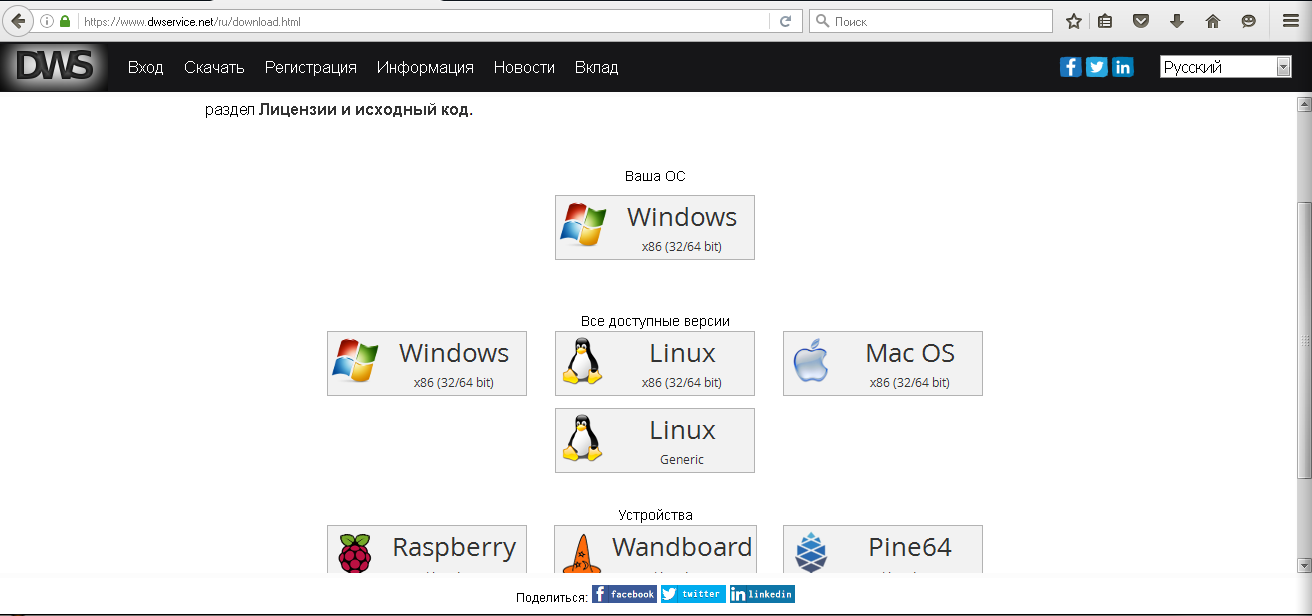Viewport: 1312px width, 616px height.
Task: Reload the current page
Action: 785,21
